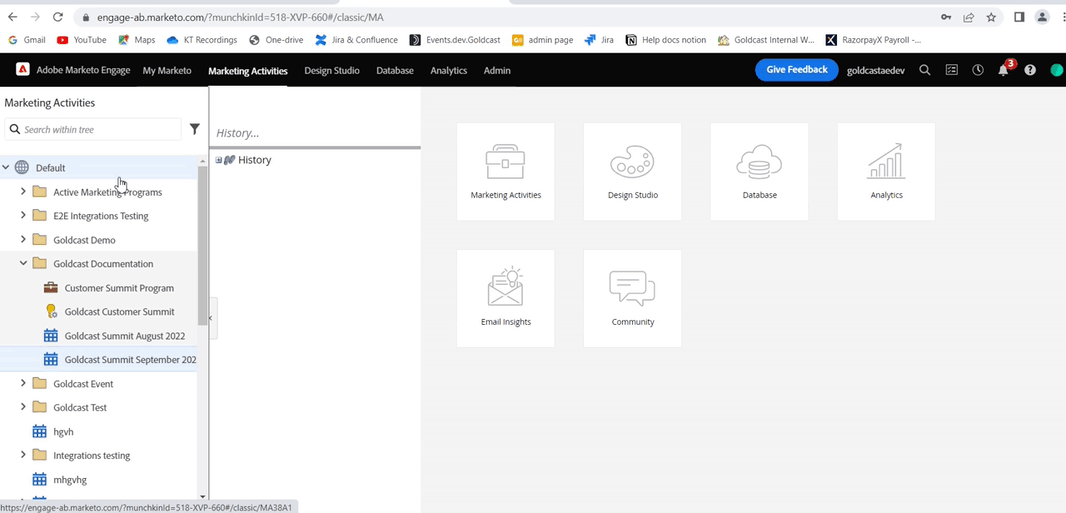
Task: Expand the History tree node
Action: [x=219, y=160]
